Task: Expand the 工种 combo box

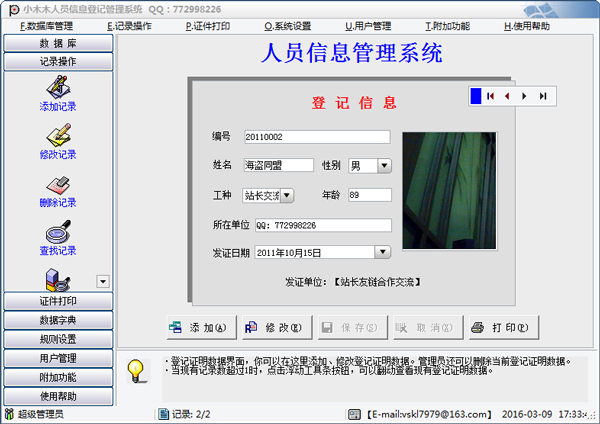Action: [x=287, y=195]
